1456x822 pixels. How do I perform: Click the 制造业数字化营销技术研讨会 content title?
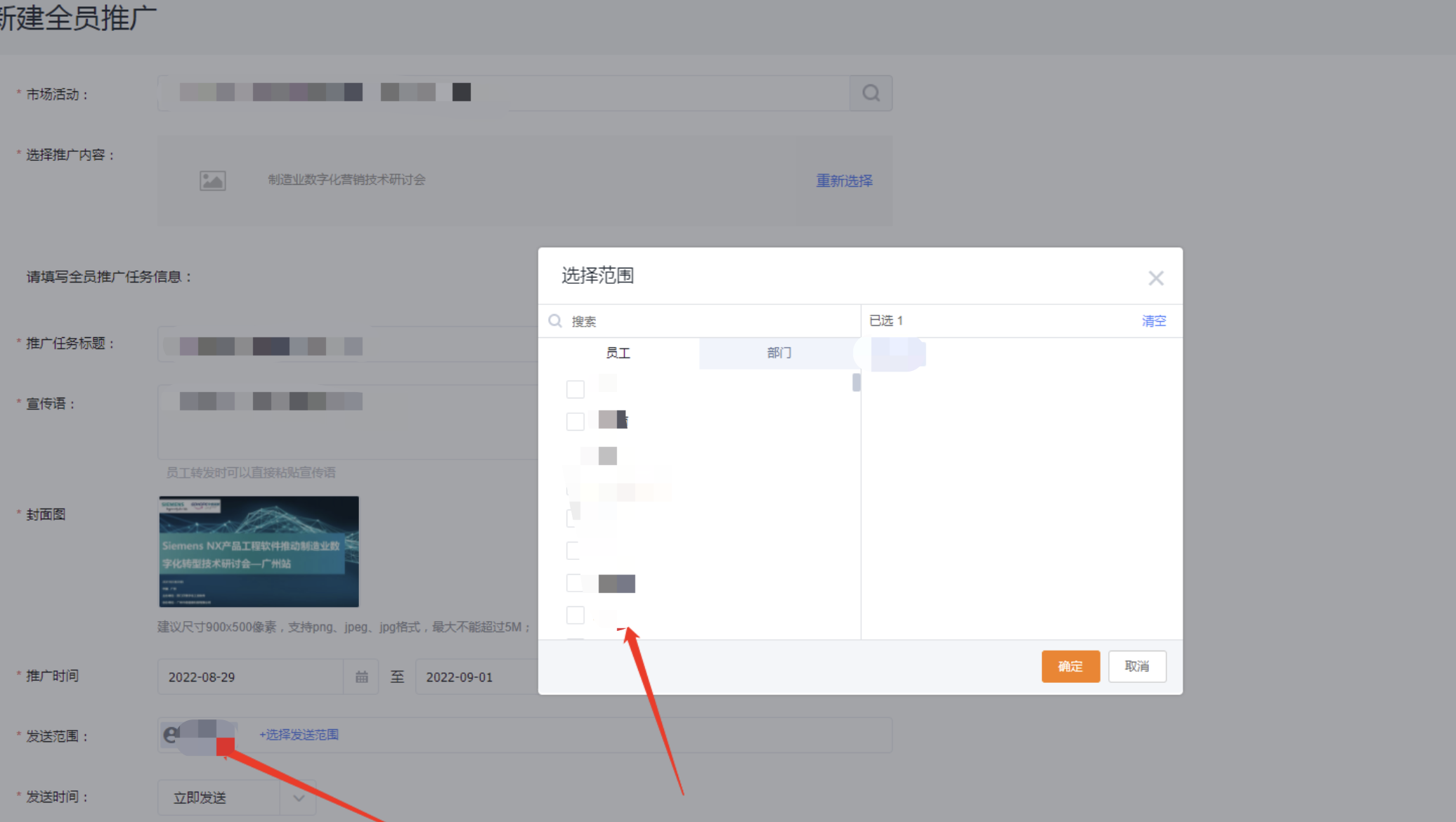[x=346, y=180]
